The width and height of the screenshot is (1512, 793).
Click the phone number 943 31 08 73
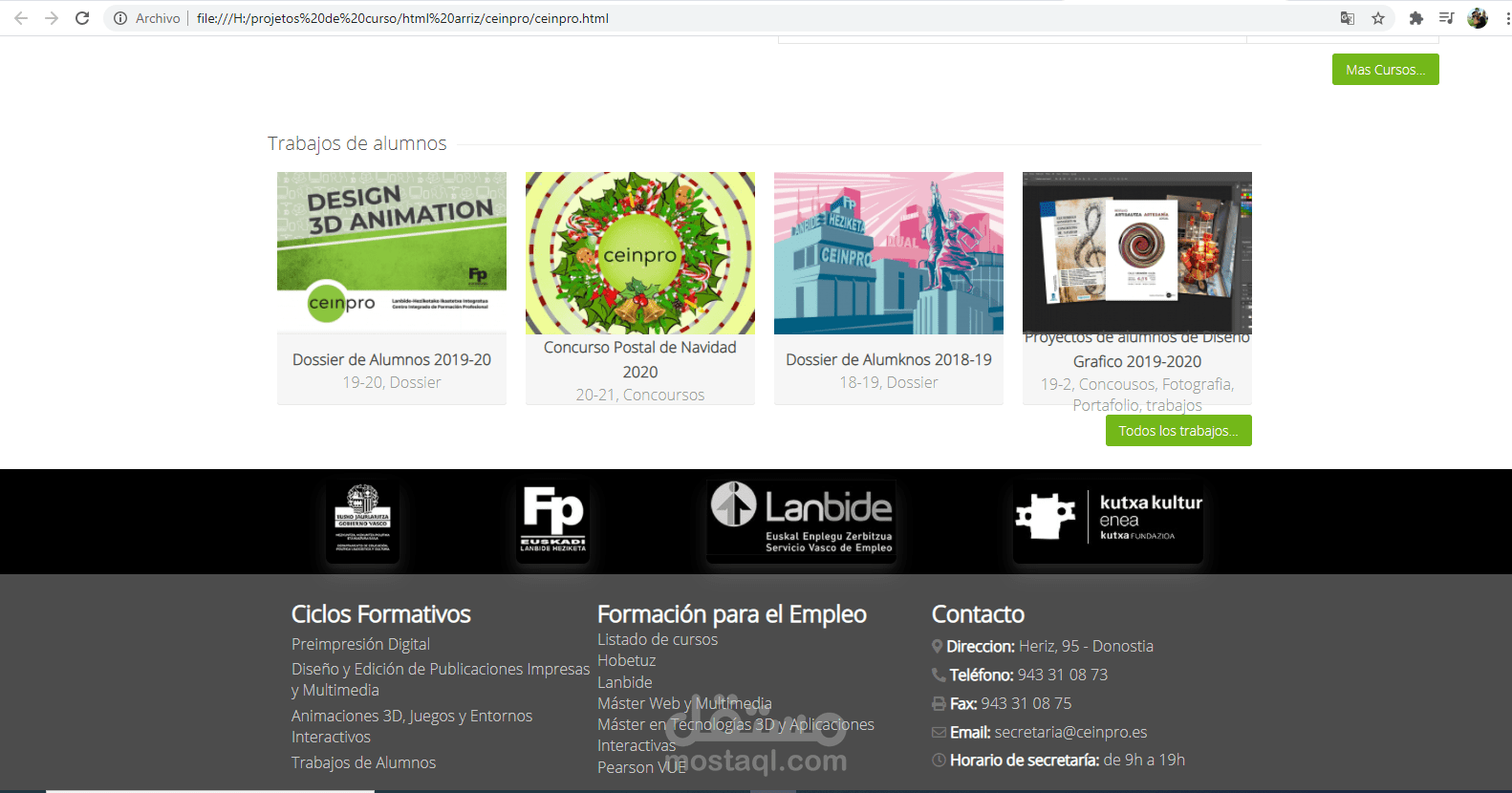click(x=1063, y=675)
